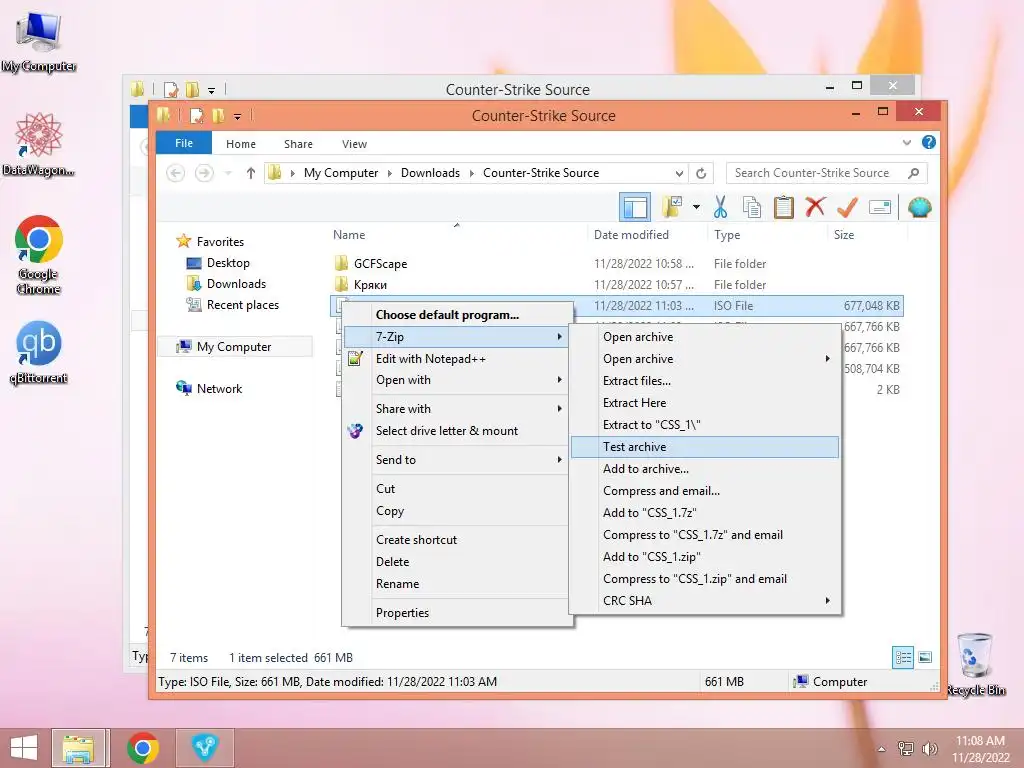Open the File ribbon tab
Viewport: 1024px width, 768px height.
[184, 143]
